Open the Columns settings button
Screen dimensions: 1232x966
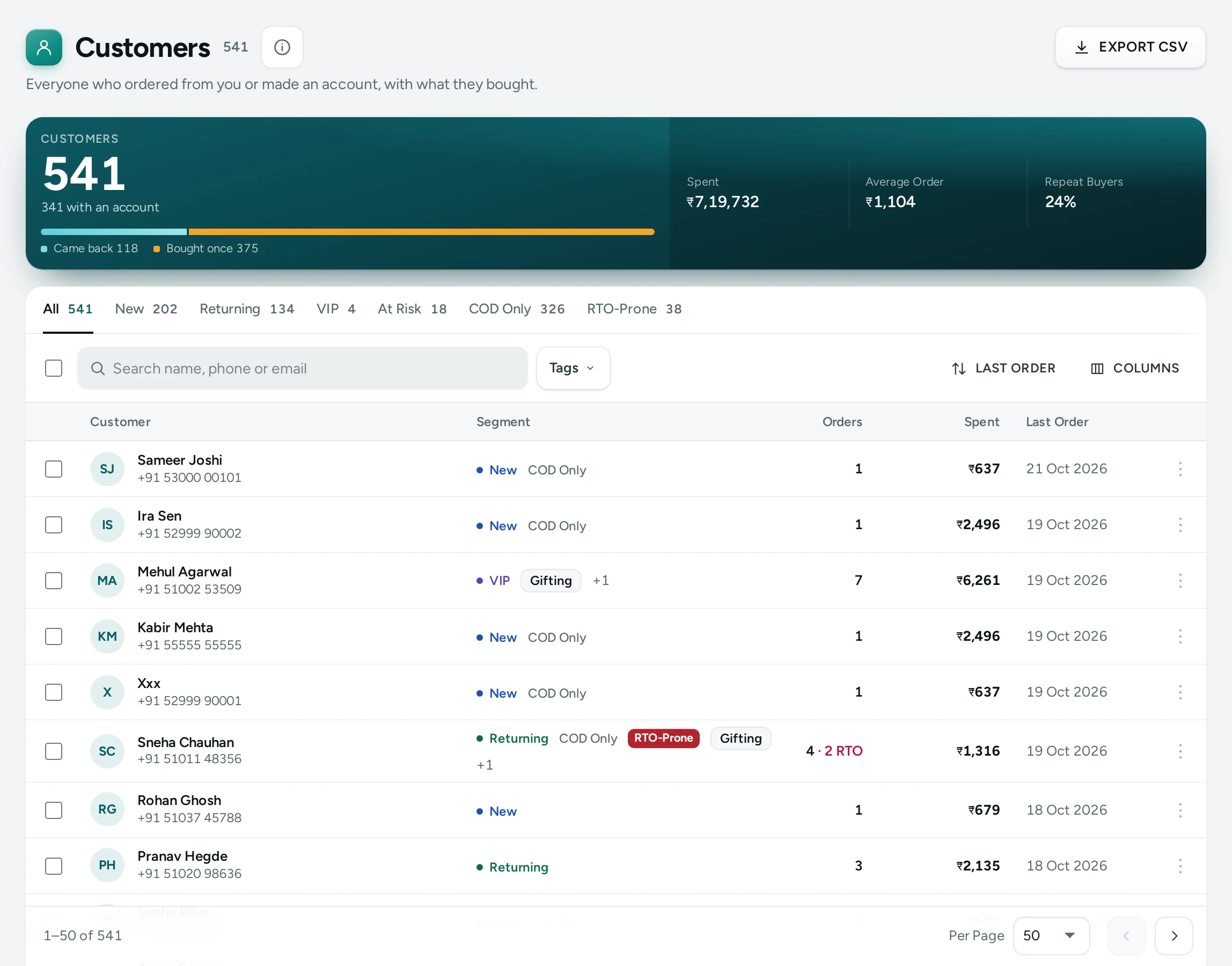pos(1134,368)
